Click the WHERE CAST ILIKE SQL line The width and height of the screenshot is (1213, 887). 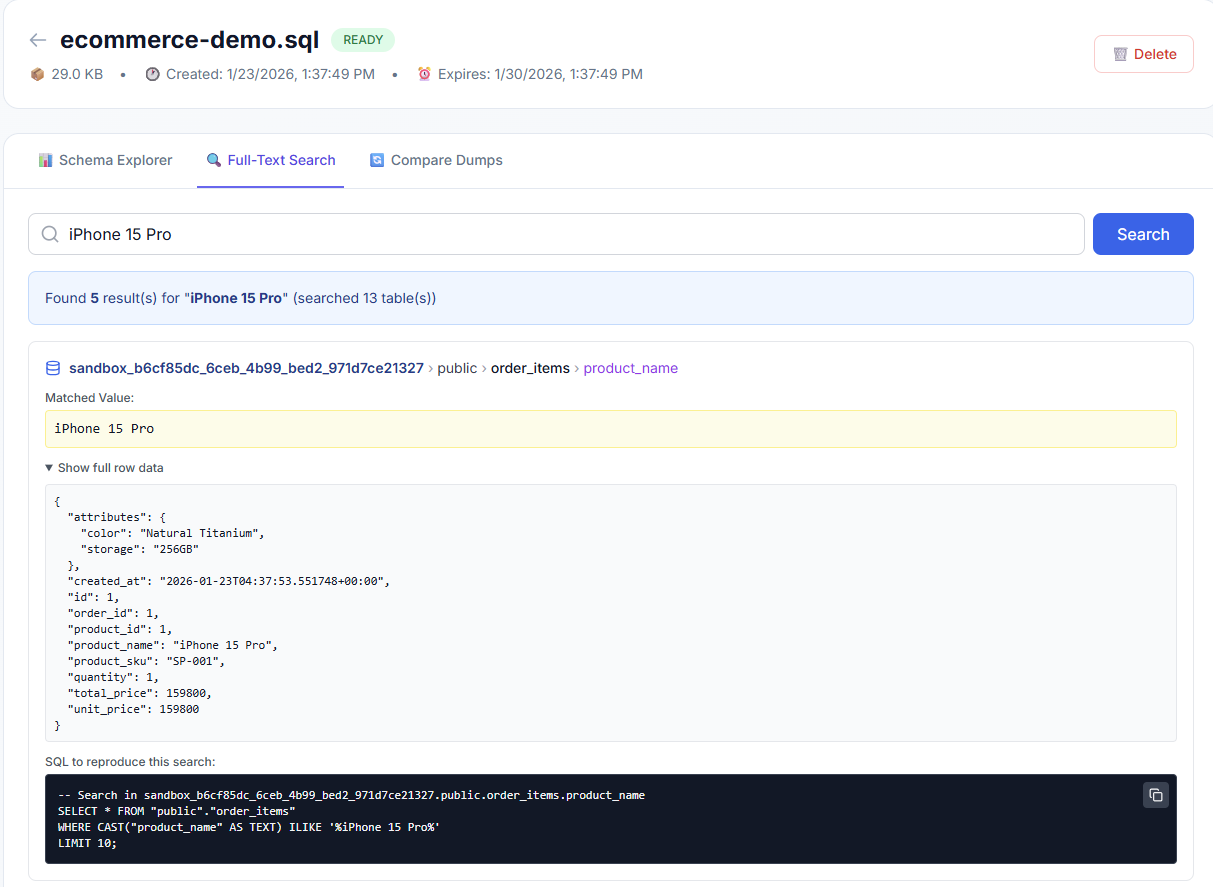(x=249, y=827)
